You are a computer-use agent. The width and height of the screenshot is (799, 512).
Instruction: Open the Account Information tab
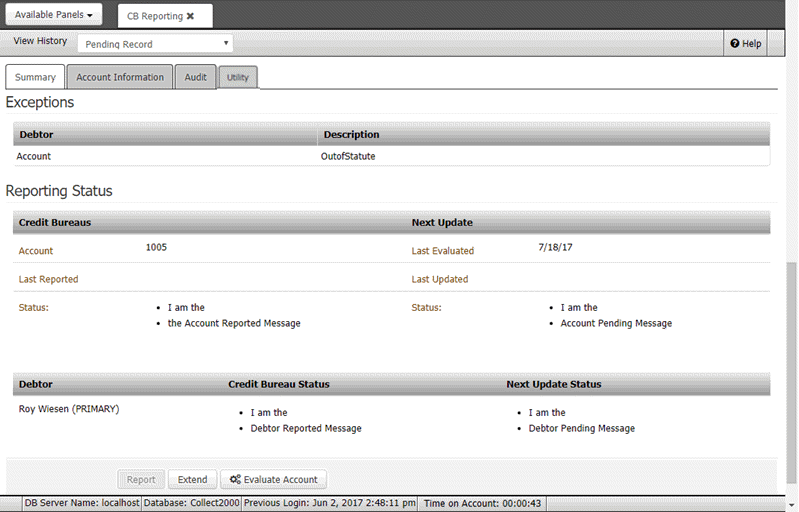(x=120, y=77)
